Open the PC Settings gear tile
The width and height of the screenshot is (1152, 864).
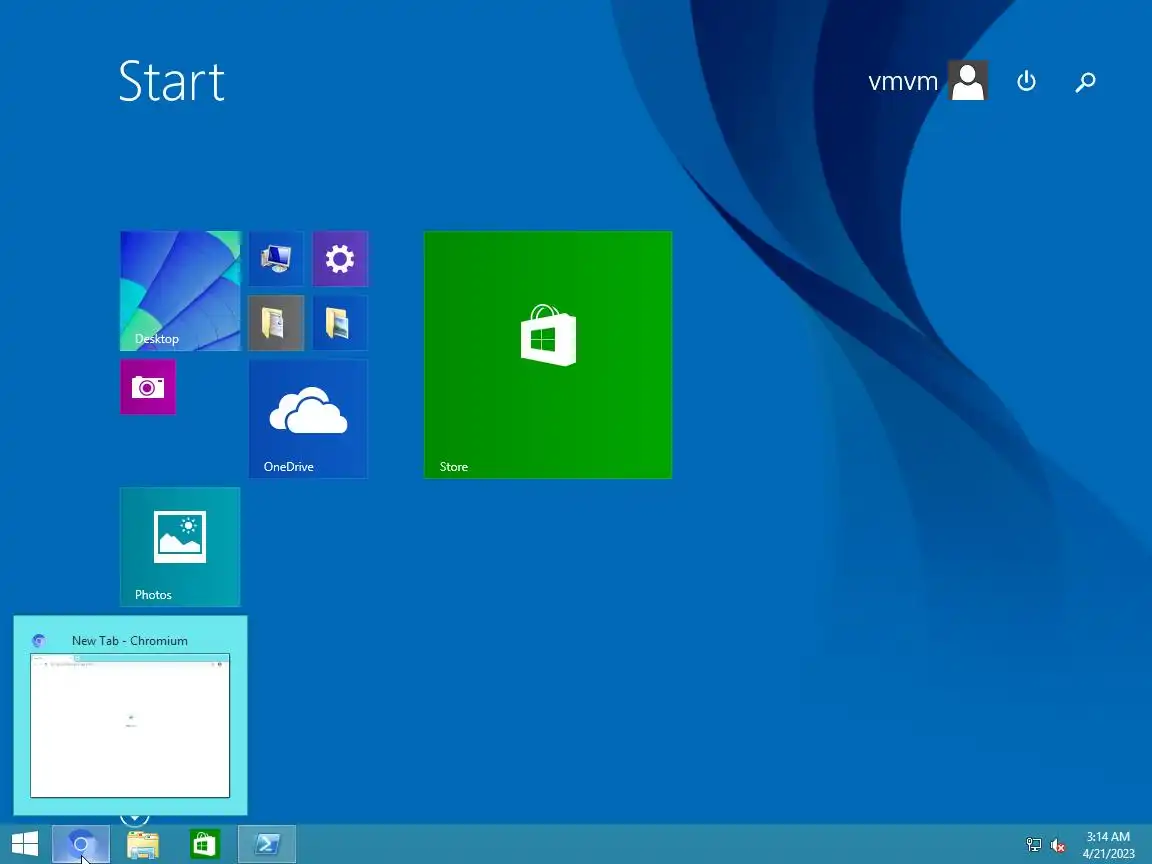click(340, 259)
